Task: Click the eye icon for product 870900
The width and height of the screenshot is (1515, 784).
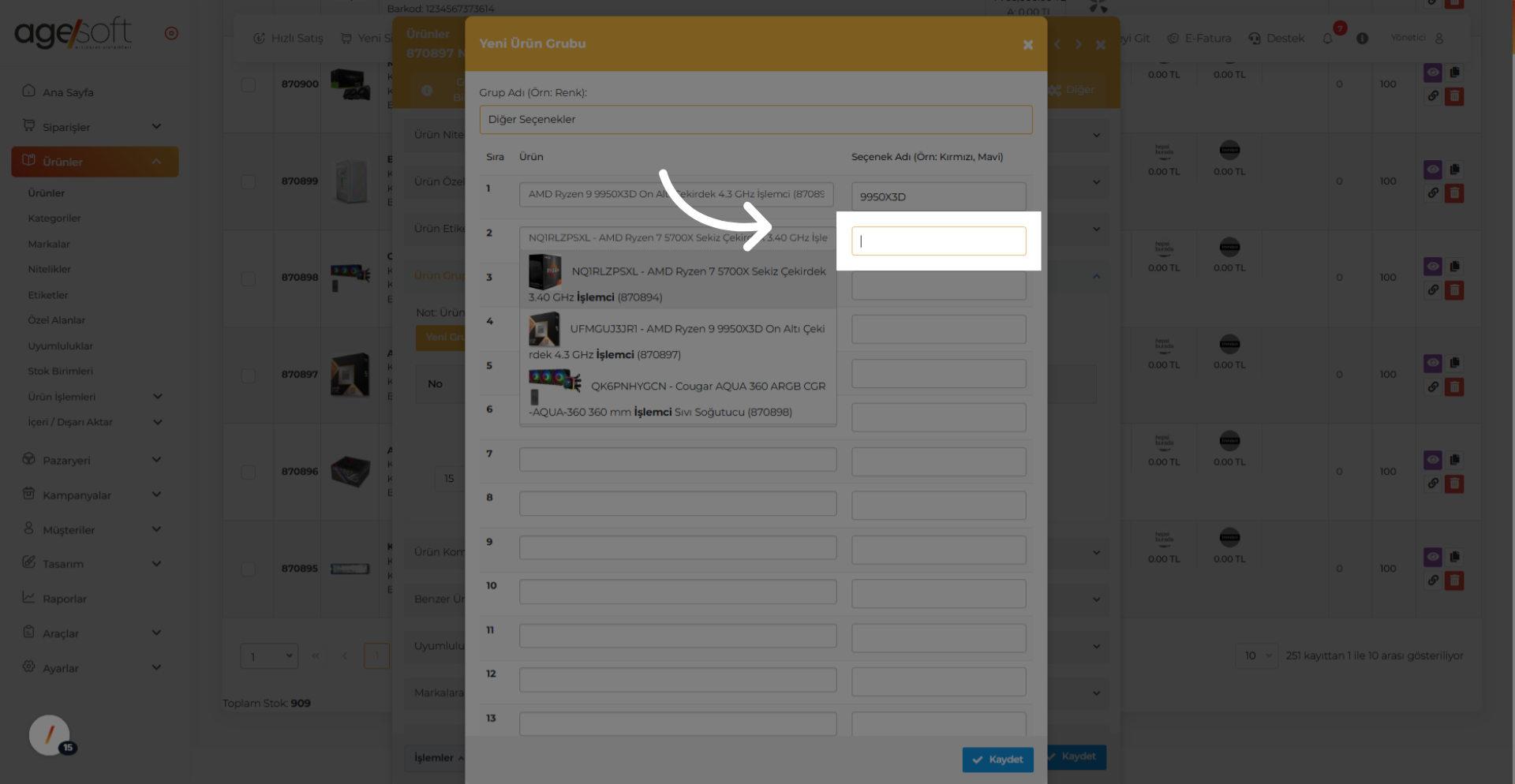Action: point(1433,73)
